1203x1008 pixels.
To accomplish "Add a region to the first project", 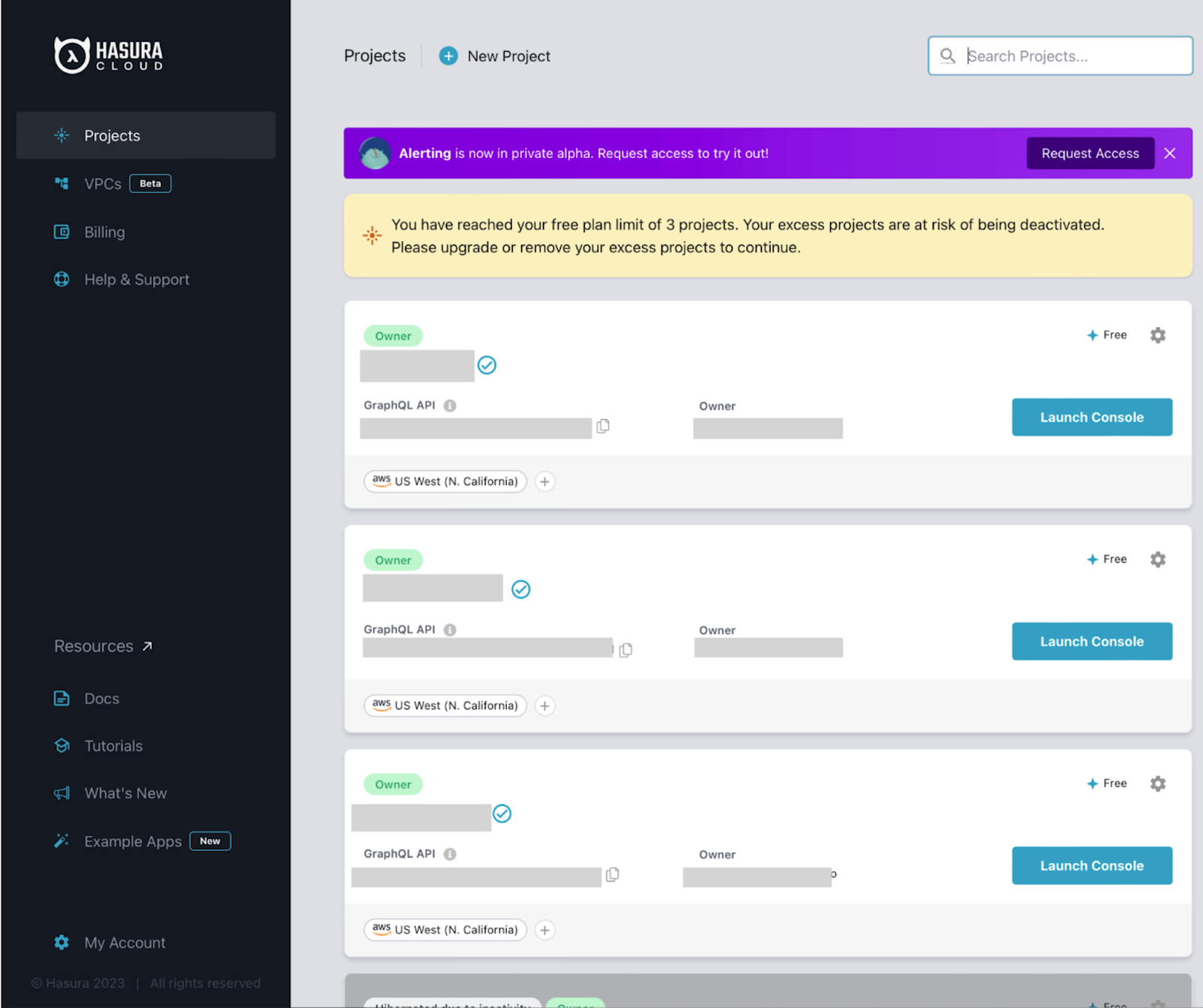I will [545, 482].
